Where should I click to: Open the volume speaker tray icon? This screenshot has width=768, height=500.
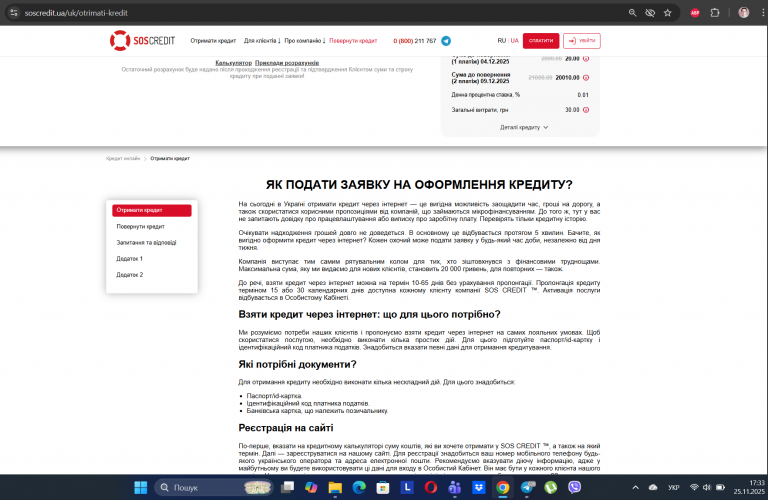706,487
